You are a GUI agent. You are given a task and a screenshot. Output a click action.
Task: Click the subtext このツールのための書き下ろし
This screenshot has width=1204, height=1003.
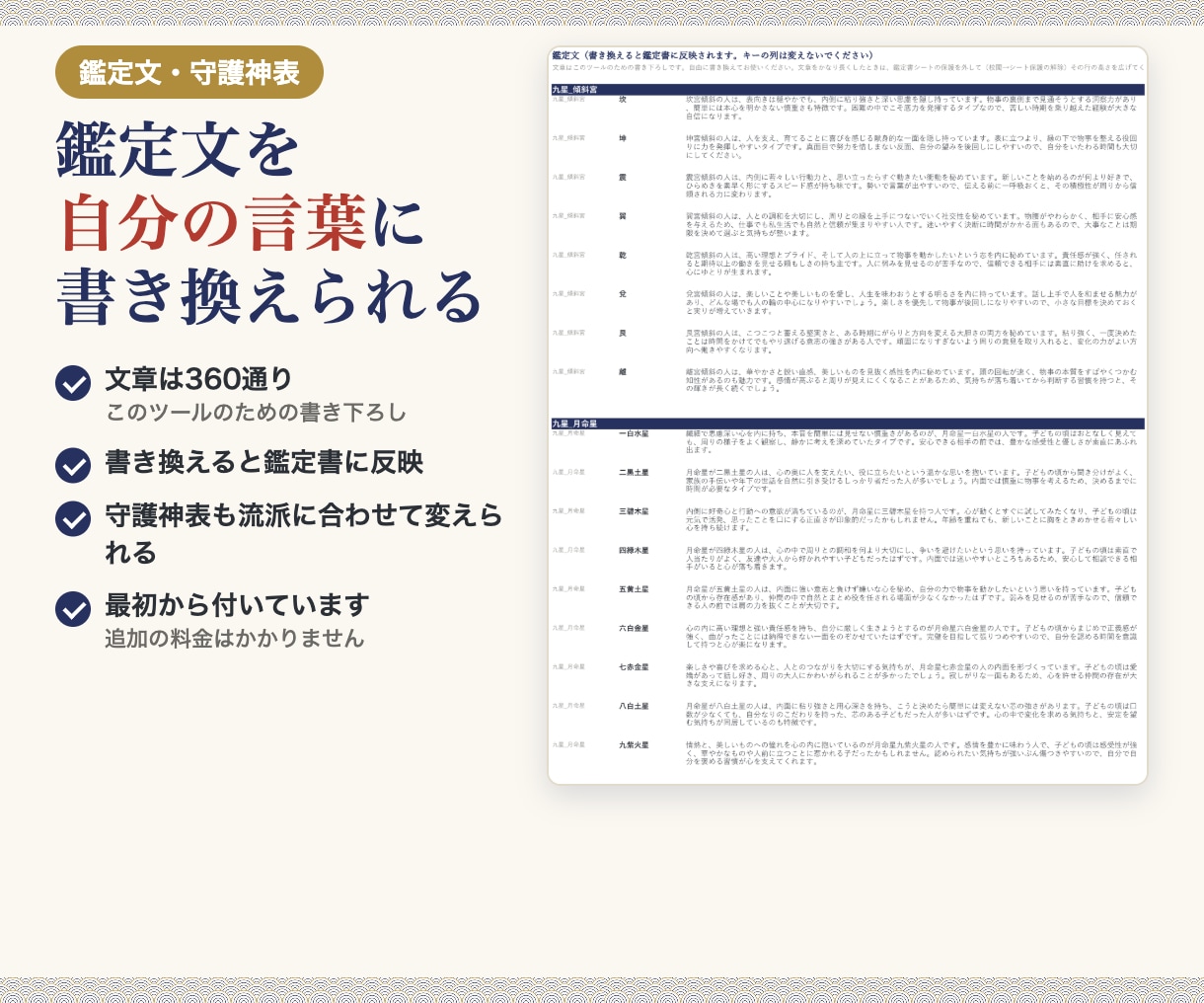point(256,413)
